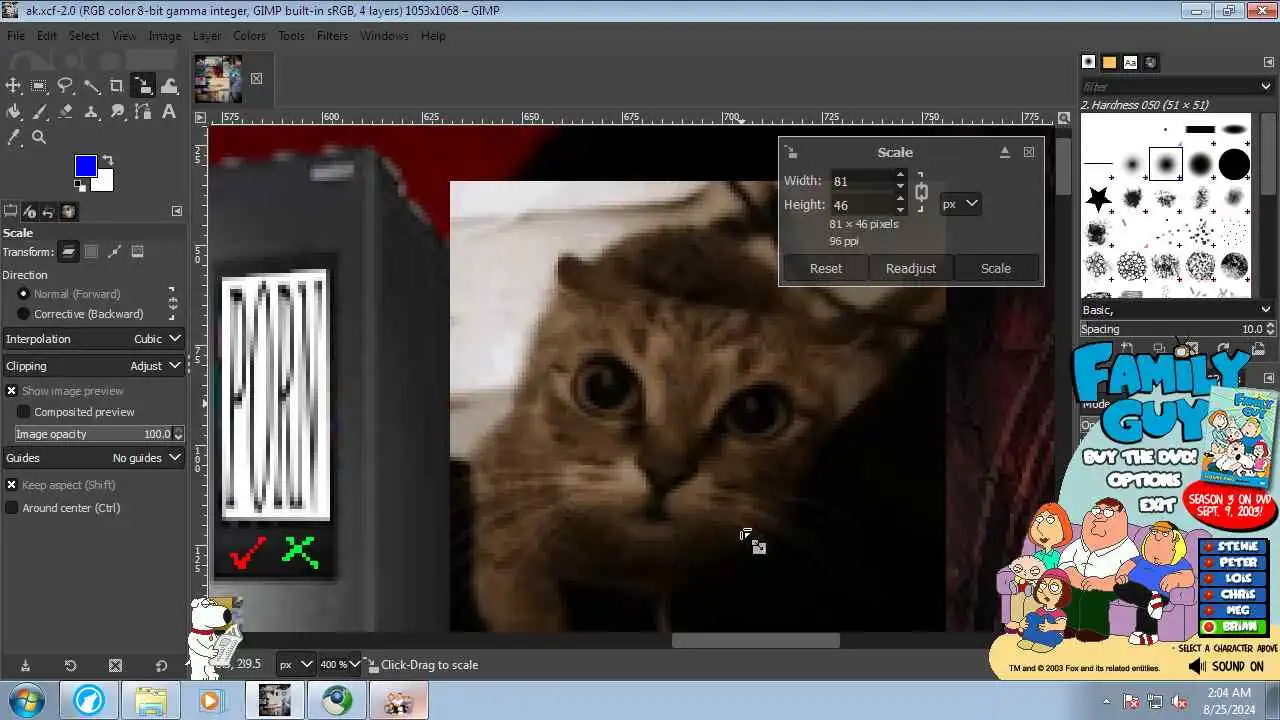
Task: Open Clipping Adjust dropdown
Action: point(93,366)
